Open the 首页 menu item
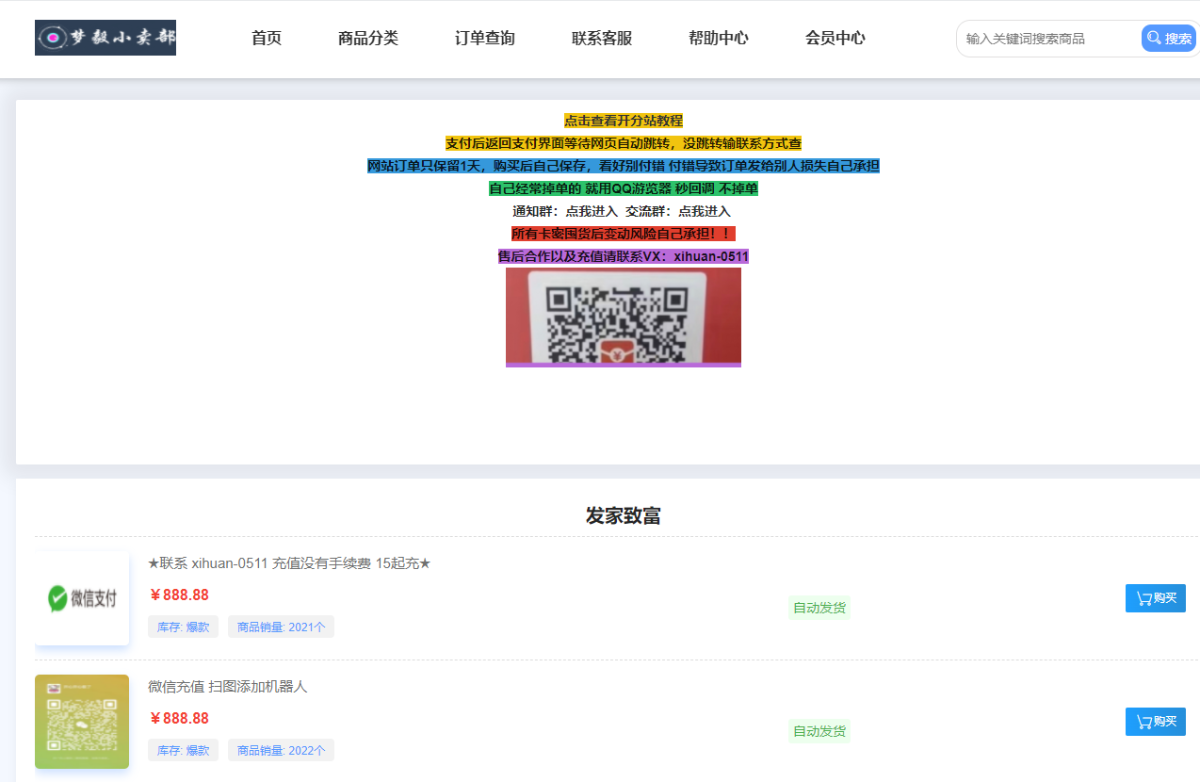This screenshot has width=1200, height=782. click(x=266, y=38)
